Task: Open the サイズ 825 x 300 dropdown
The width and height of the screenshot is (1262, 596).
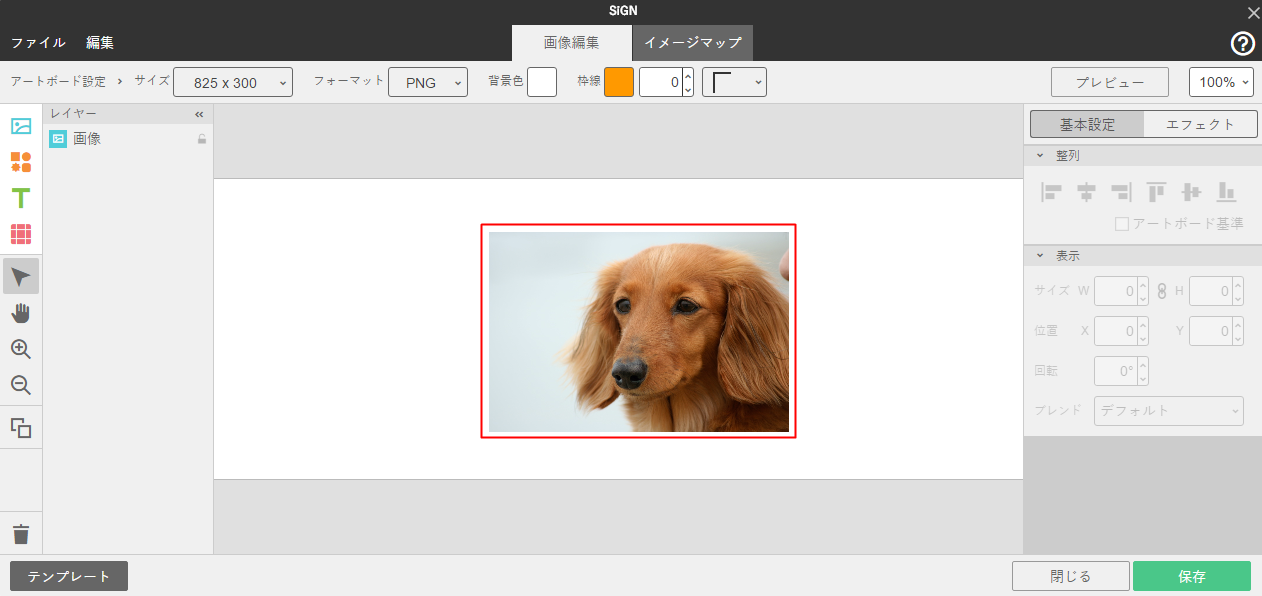Action: pyautogui.click(x=233, y=82)
